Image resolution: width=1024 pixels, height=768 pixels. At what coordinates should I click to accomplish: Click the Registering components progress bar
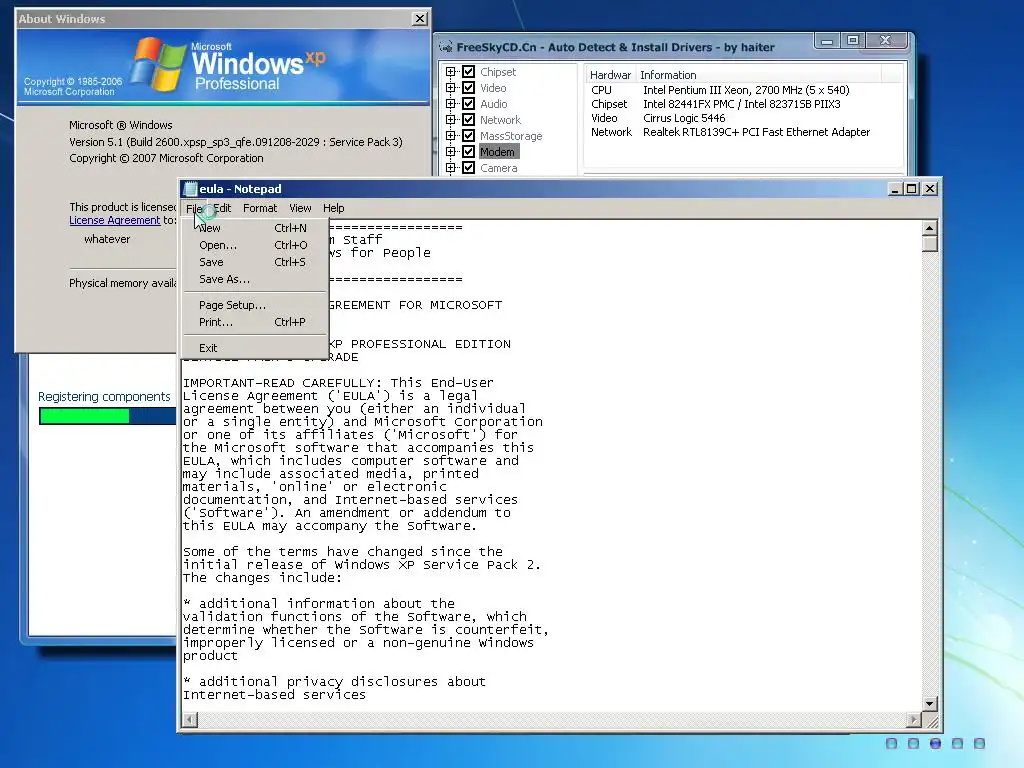click(108, 416)
